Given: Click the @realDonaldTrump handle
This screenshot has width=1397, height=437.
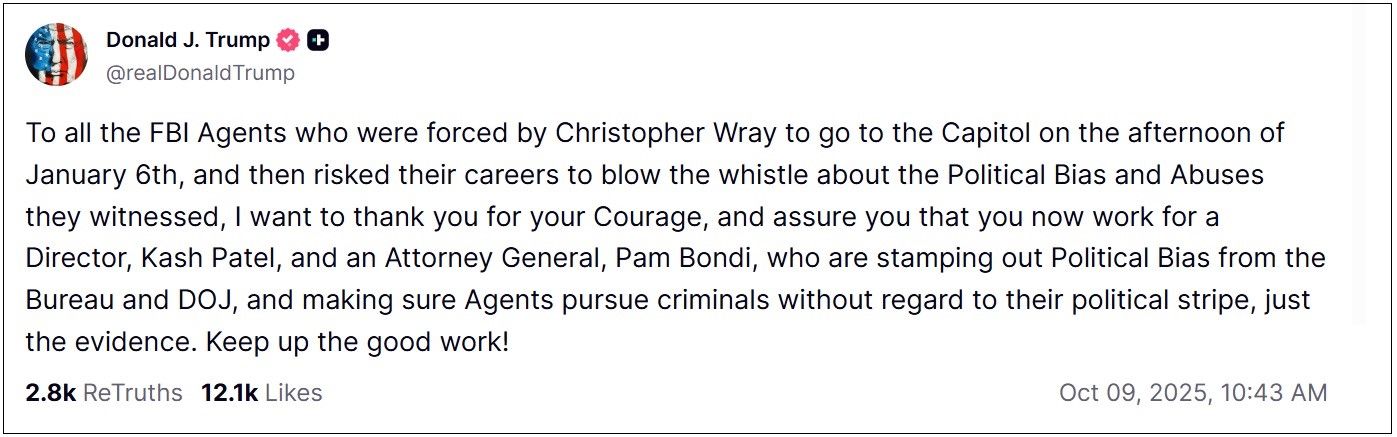Looking at the screenshot, I should click(200, 73).
